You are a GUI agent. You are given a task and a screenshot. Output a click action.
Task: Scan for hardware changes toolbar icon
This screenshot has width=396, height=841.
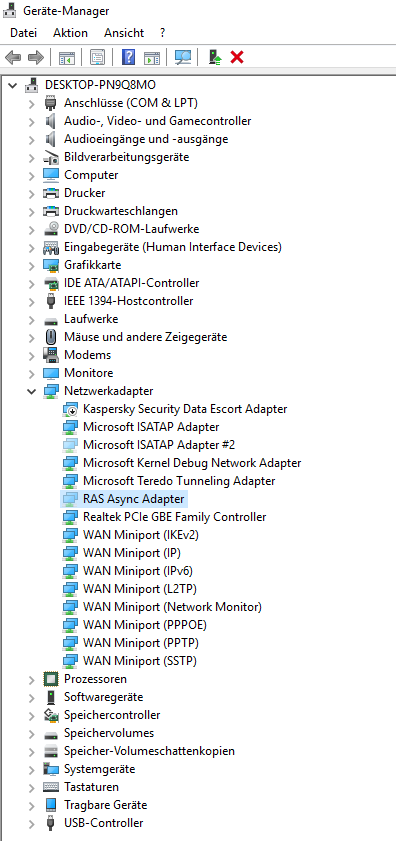point(183,57)
